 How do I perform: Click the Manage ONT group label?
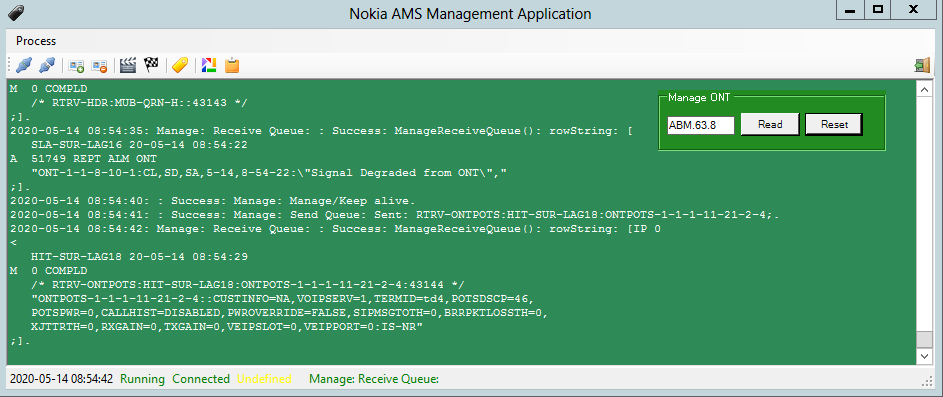698,97
